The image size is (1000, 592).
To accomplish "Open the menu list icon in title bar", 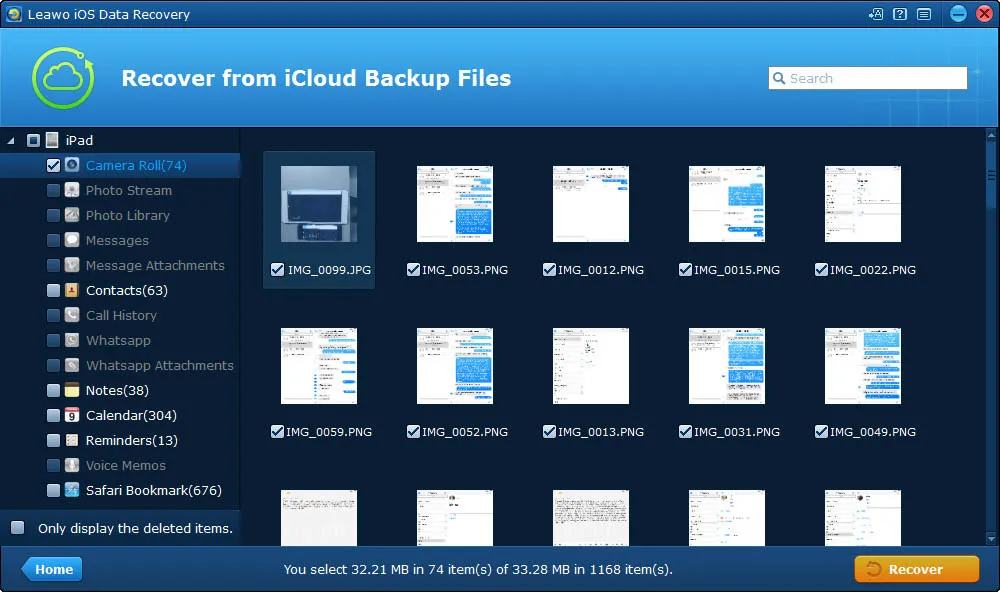I will [x=924, y=14].
